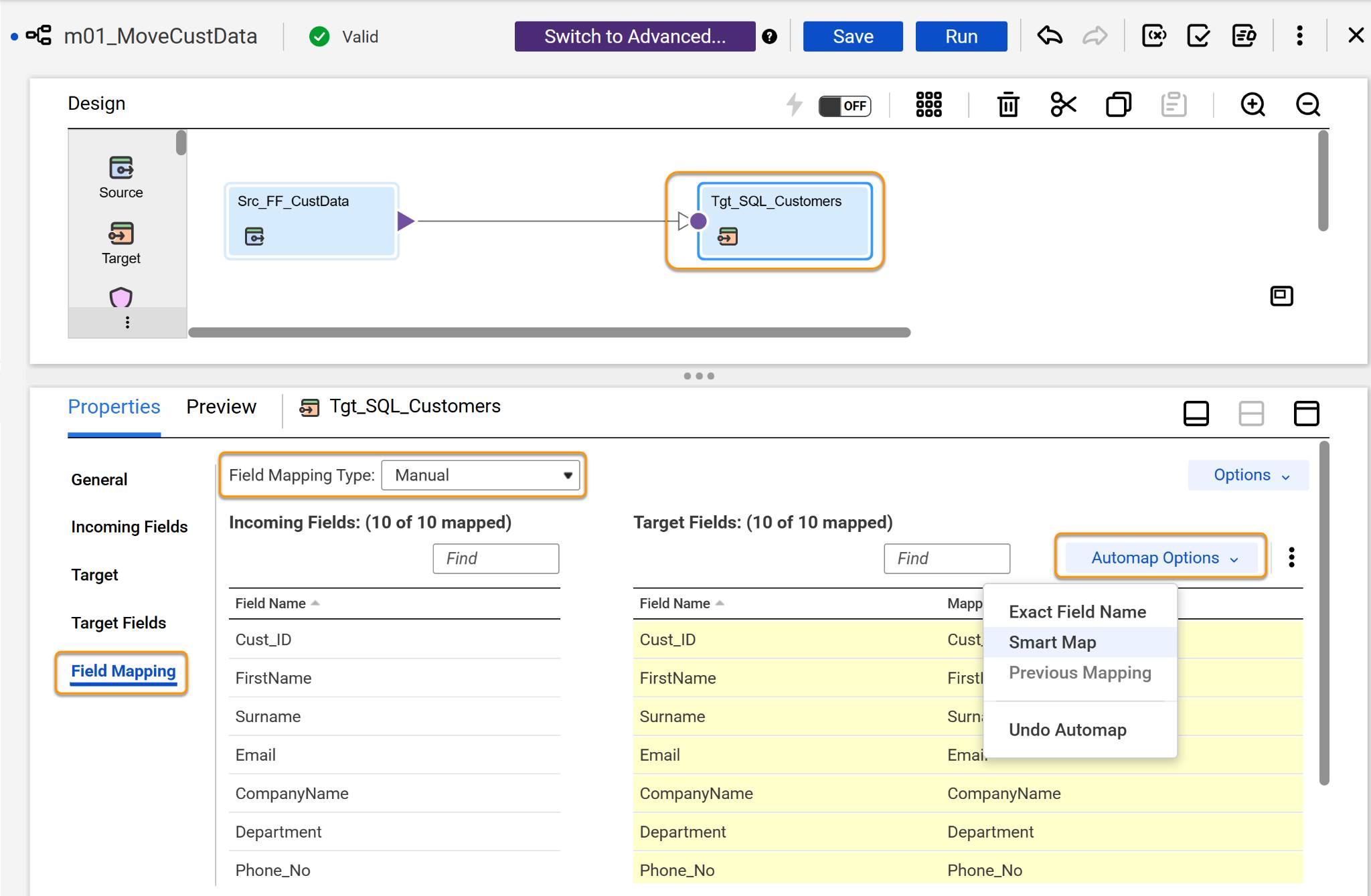Add a Source transformation from palette
Image resolution: width=1371 pixels, height=896 pixels.
coord(121,177)
